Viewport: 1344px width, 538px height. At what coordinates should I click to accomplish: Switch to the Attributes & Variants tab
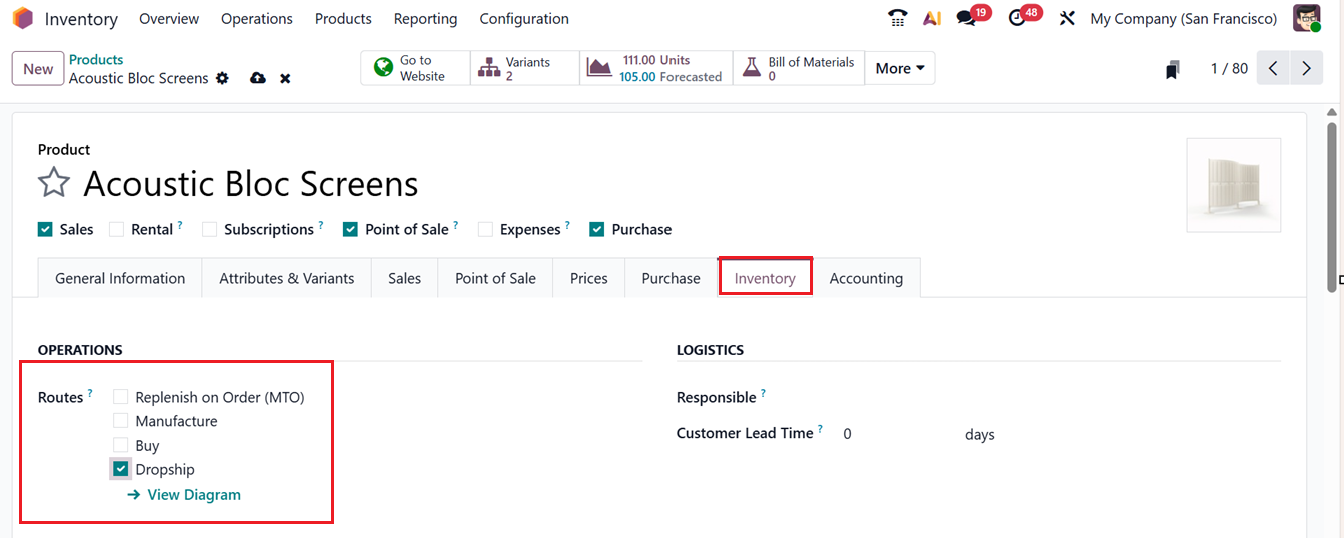287,278
